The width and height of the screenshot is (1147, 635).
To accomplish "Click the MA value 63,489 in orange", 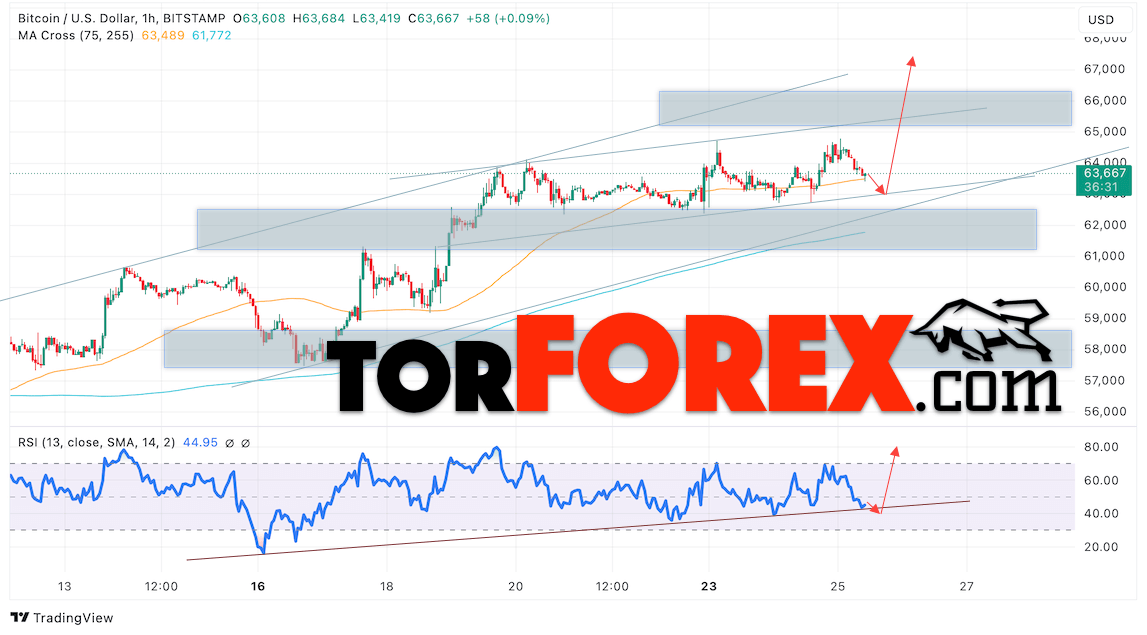I will pos(162,35).
